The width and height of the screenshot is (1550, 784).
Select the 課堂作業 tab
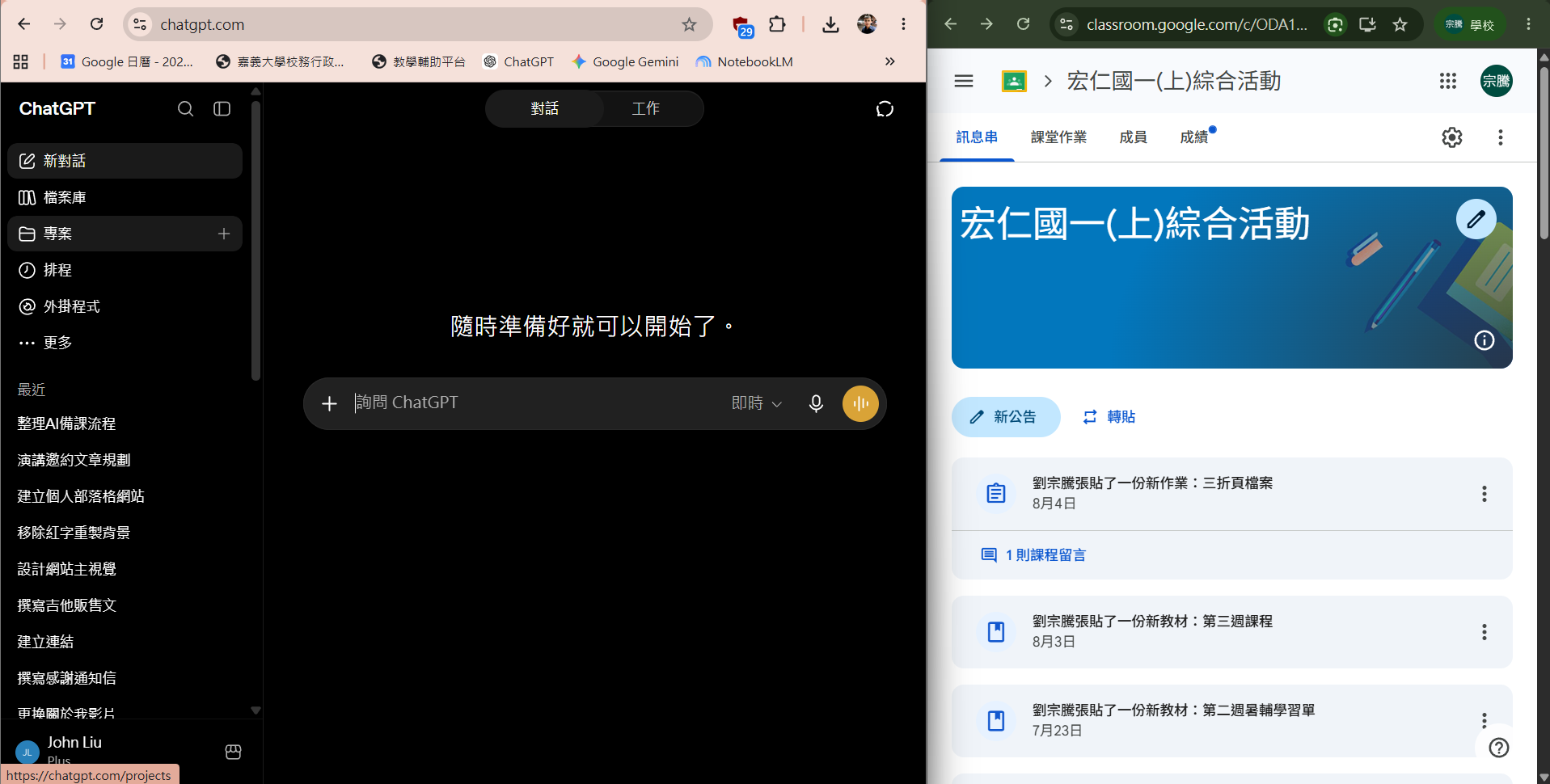(x=1058, y=137)
